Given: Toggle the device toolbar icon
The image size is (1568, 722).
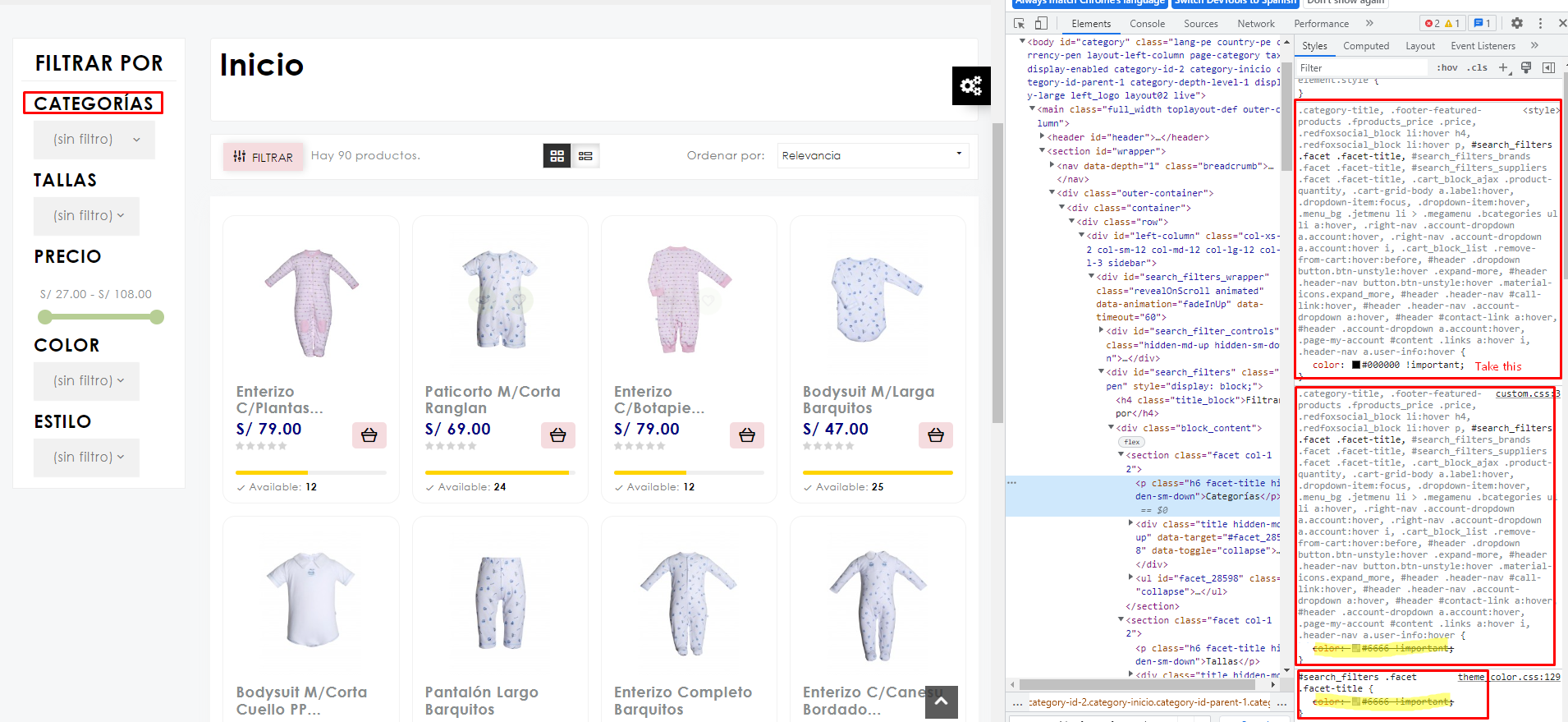Looking at the screenshot, I should point(1041,24).
